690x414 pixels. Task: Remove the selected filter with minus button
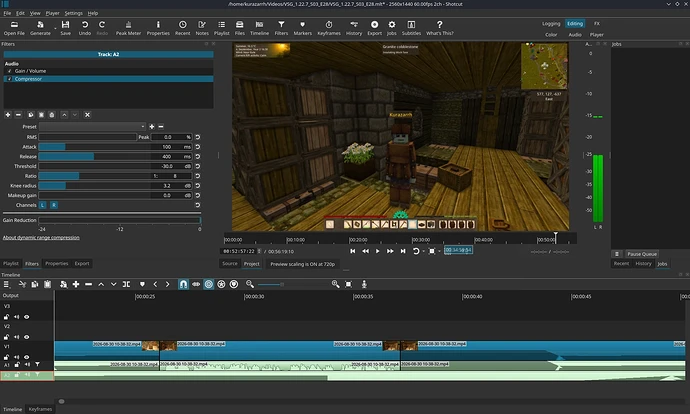point(18,115)
